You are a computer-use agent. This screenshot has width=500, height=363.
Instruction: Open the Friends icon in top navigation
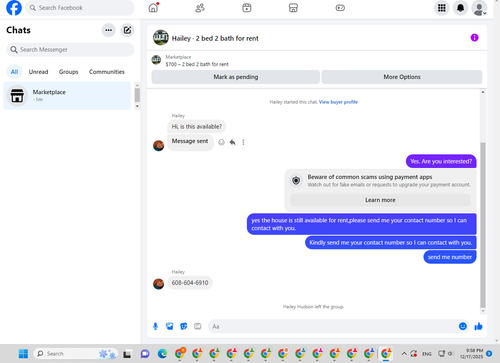tap(200, 8)
